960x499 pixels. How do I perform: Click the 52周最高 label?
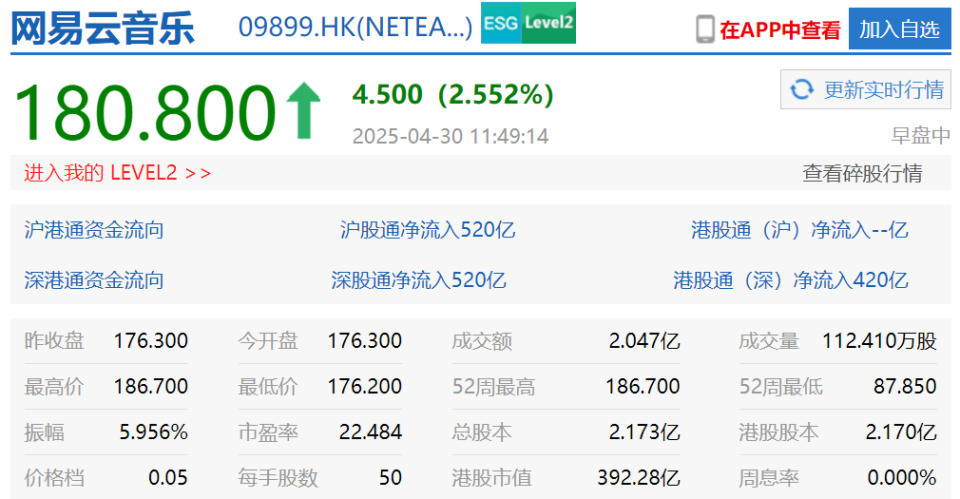point(493,386)
